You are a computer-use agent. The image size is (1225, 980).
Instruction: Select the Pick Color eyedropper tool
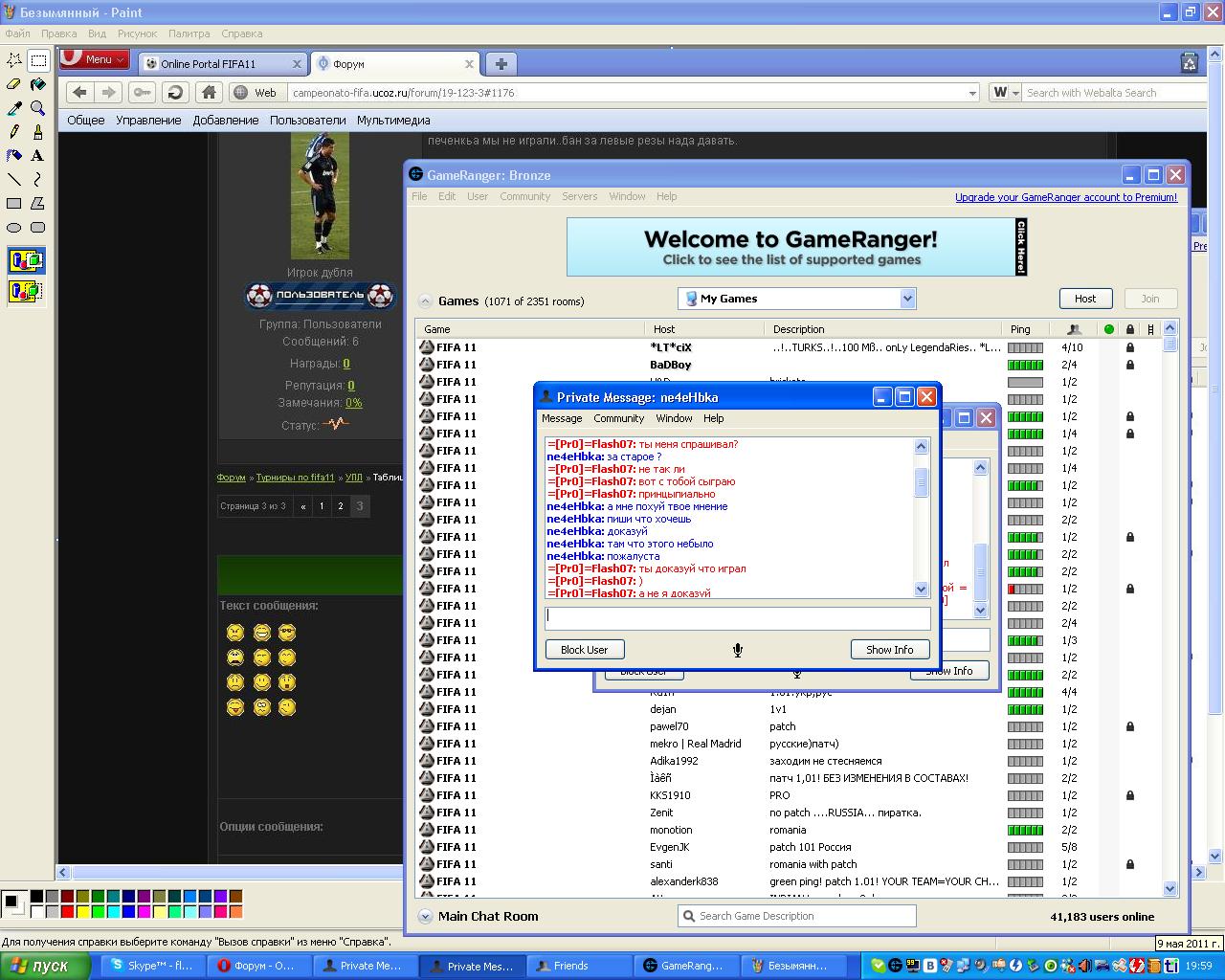pyautogui.click(x=14, y=108)
